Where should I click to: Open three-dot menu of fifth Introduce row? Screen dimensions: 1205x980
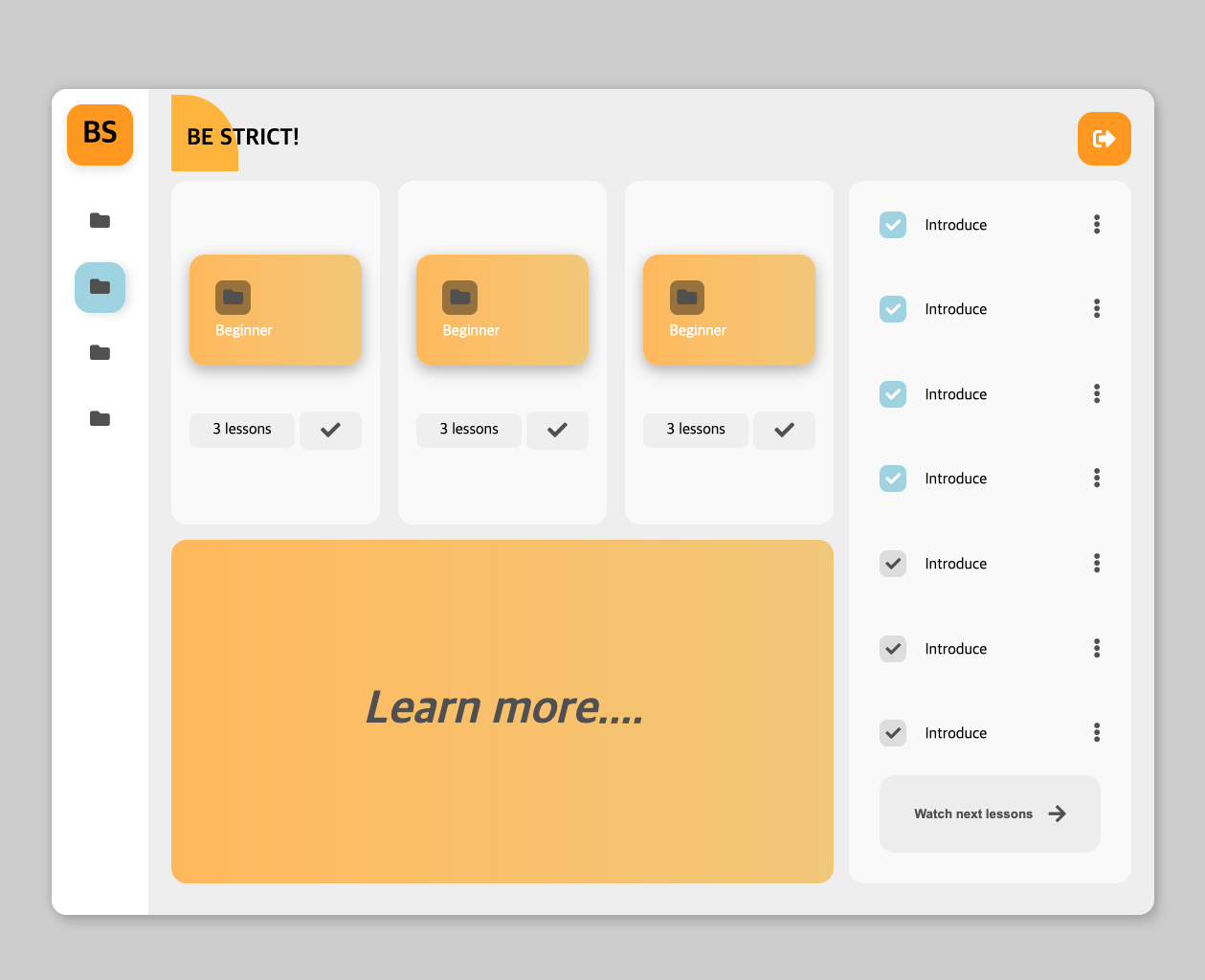click(x=1097, y=563)
